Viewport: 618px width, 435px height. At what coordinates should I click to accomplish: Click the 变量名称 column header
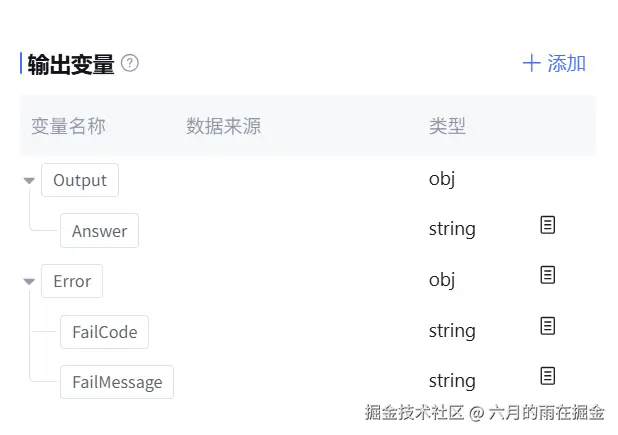tap(68, 126)
